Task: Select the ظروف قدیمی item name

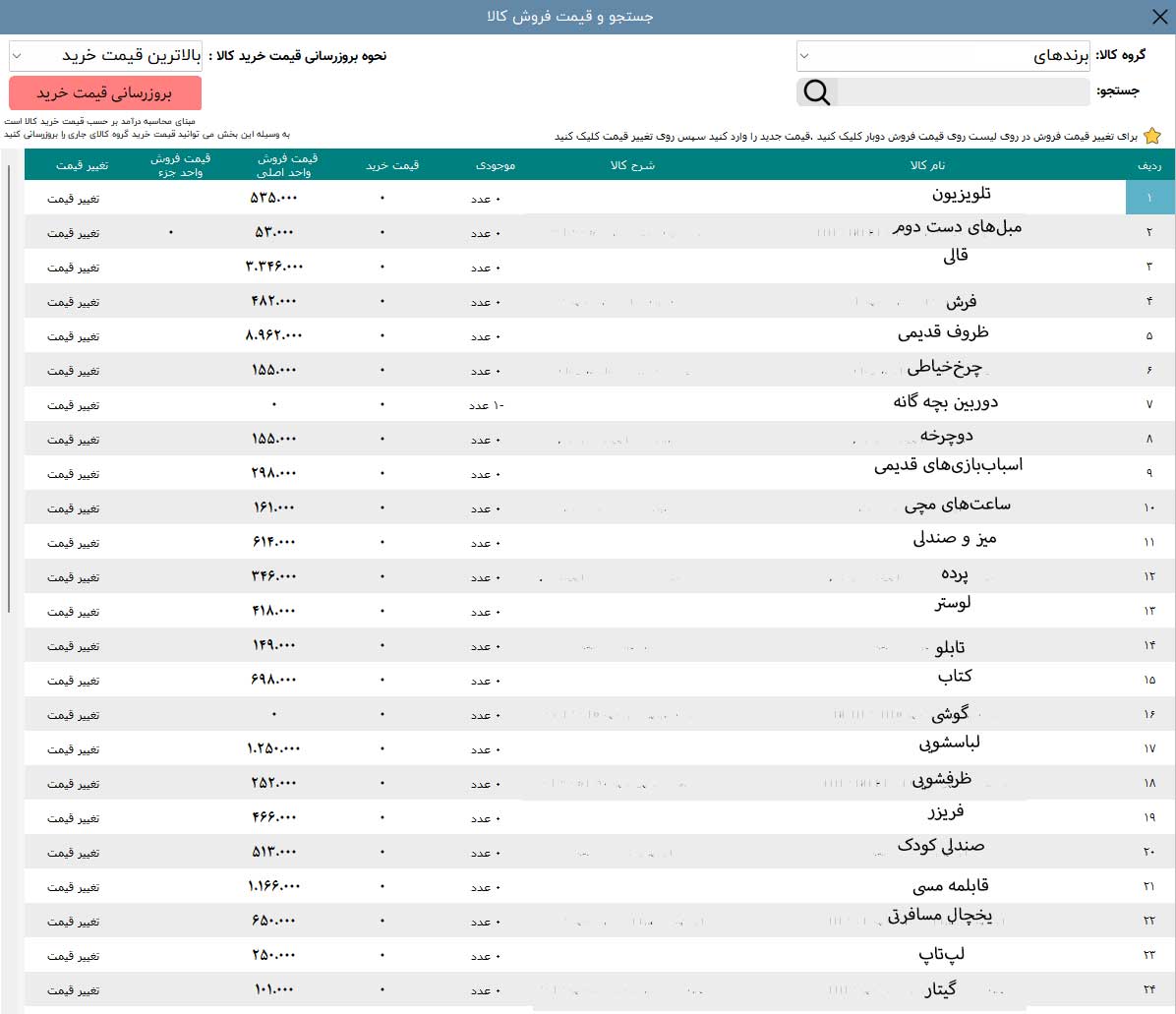Action: tap(944, 332)
